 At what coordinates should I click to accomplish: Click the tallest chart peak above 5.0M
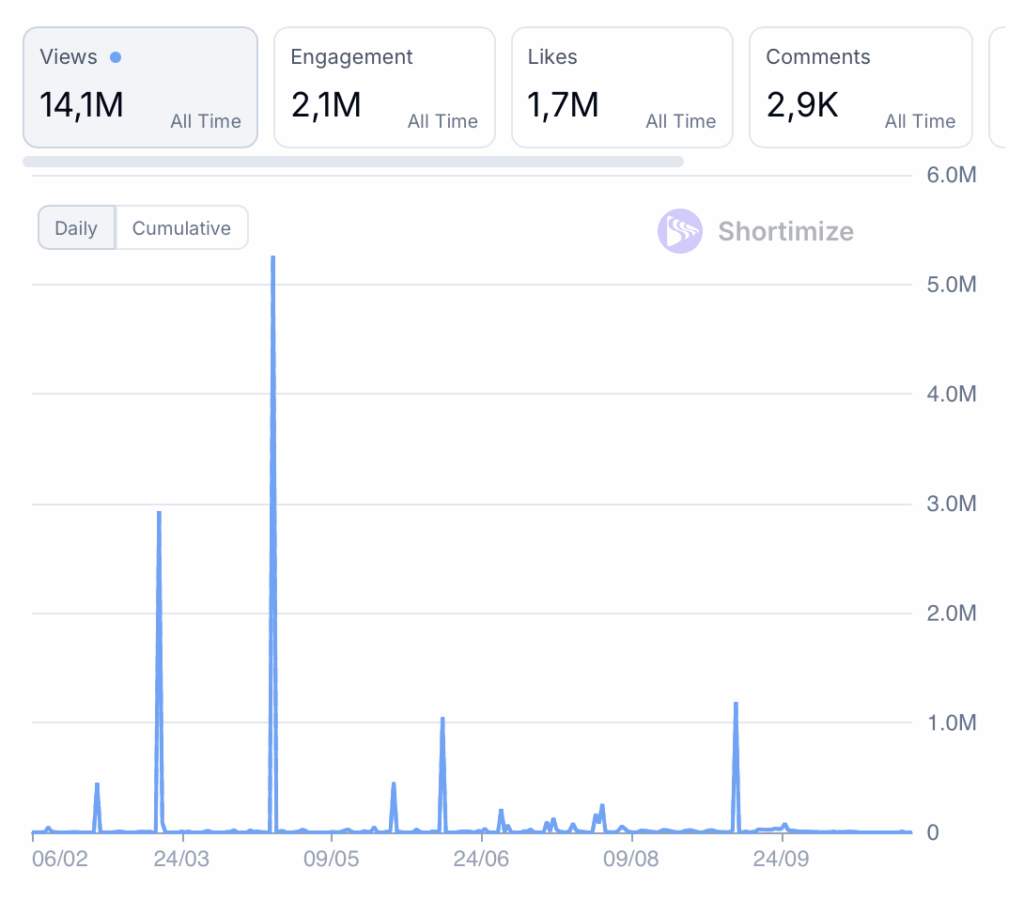click(272, 258)
